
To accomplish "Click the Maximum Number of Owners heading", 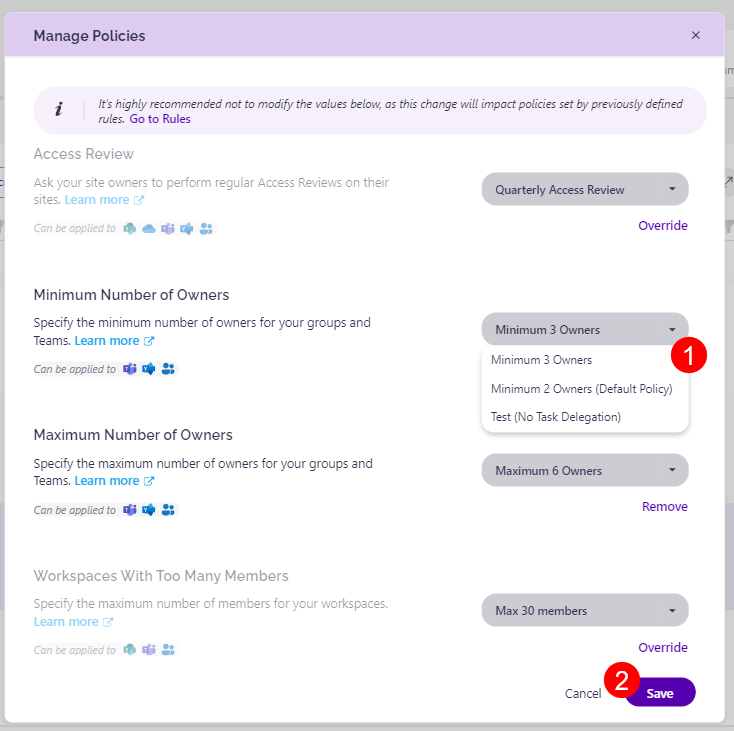I will click(133, 435).
